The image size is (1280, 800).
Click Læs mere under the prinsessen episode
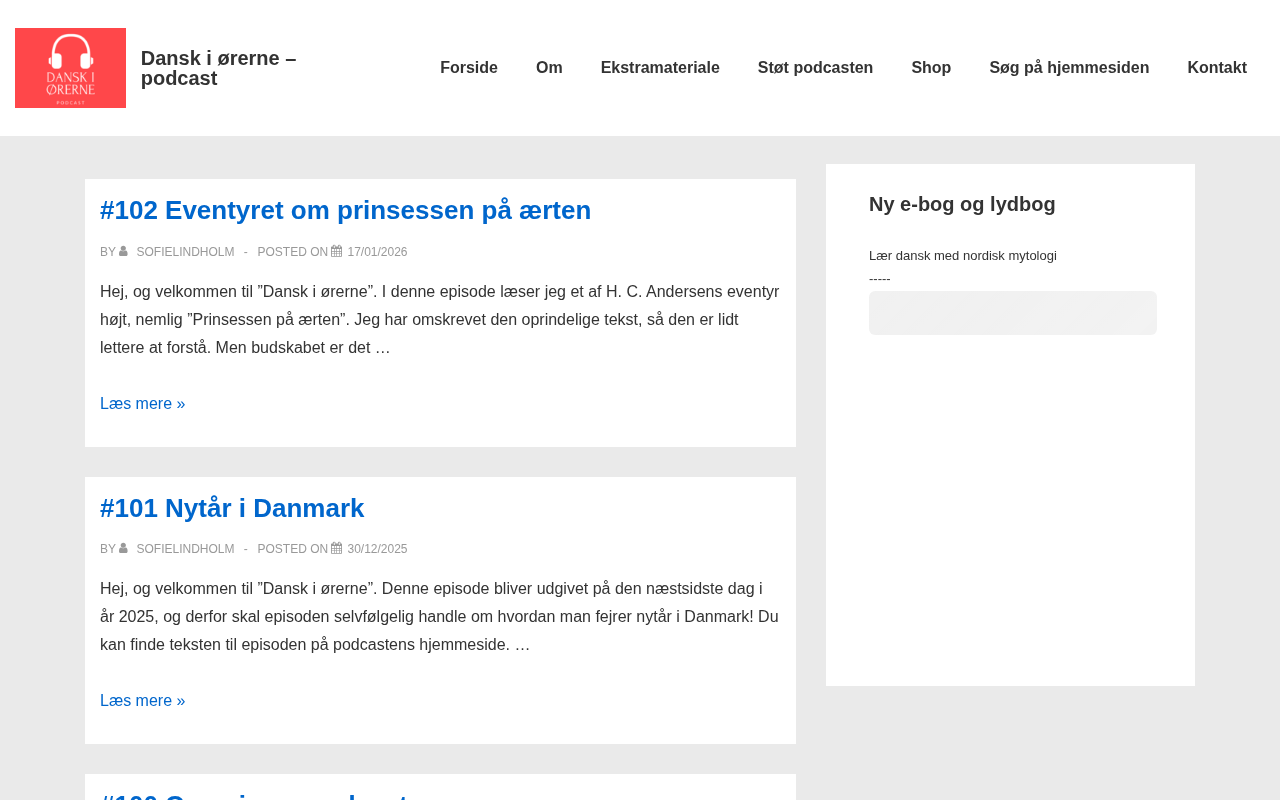[142, 404]
